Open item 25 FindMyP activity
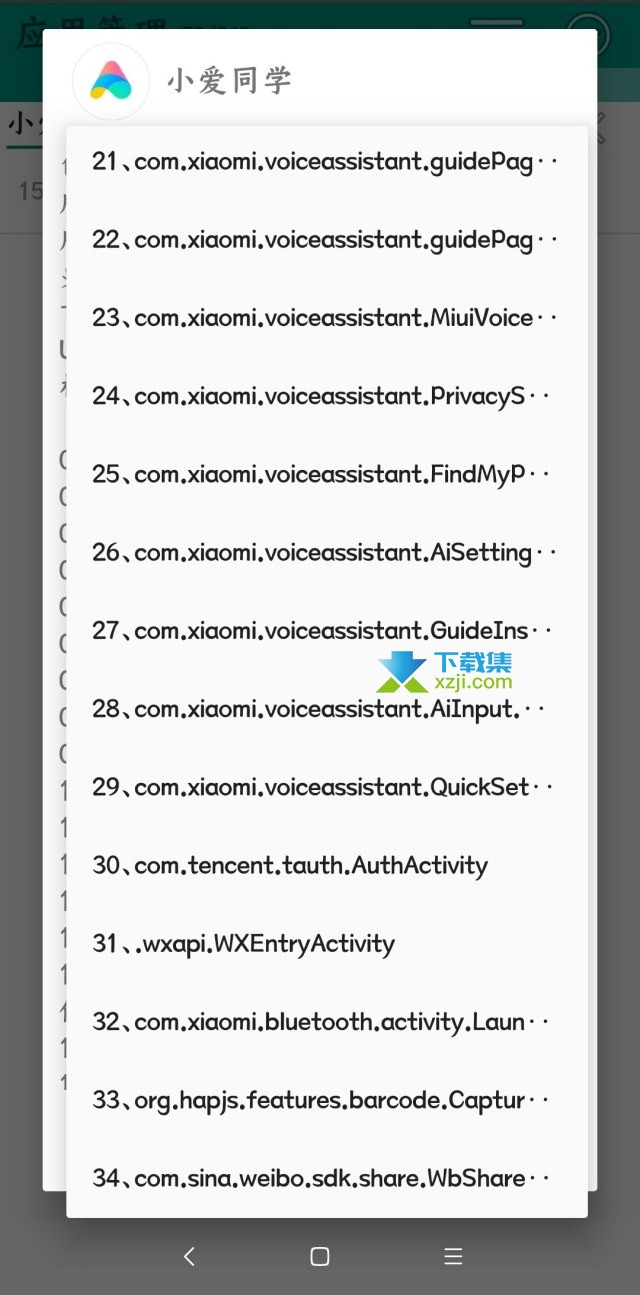Image resolution: width=640 pixels, height=1295 pixels. (327, 474)
